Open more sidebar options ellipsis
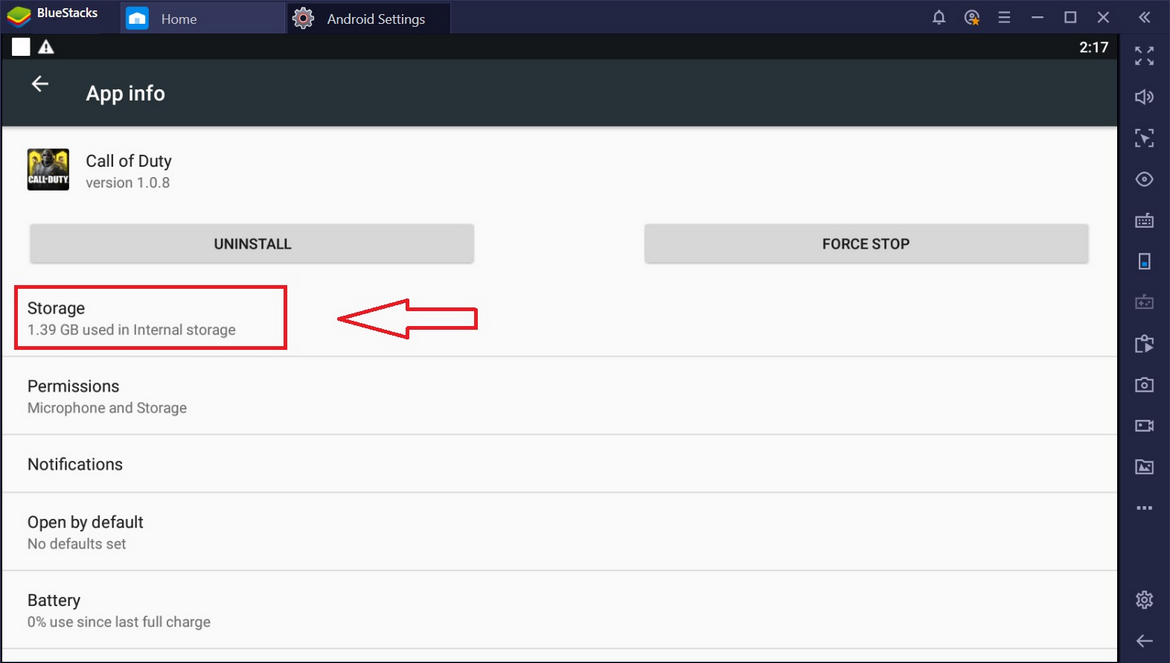Image resolution: width=1170 pixels, height=663 pixels. pyautogui.click(x=1144, y=508)
